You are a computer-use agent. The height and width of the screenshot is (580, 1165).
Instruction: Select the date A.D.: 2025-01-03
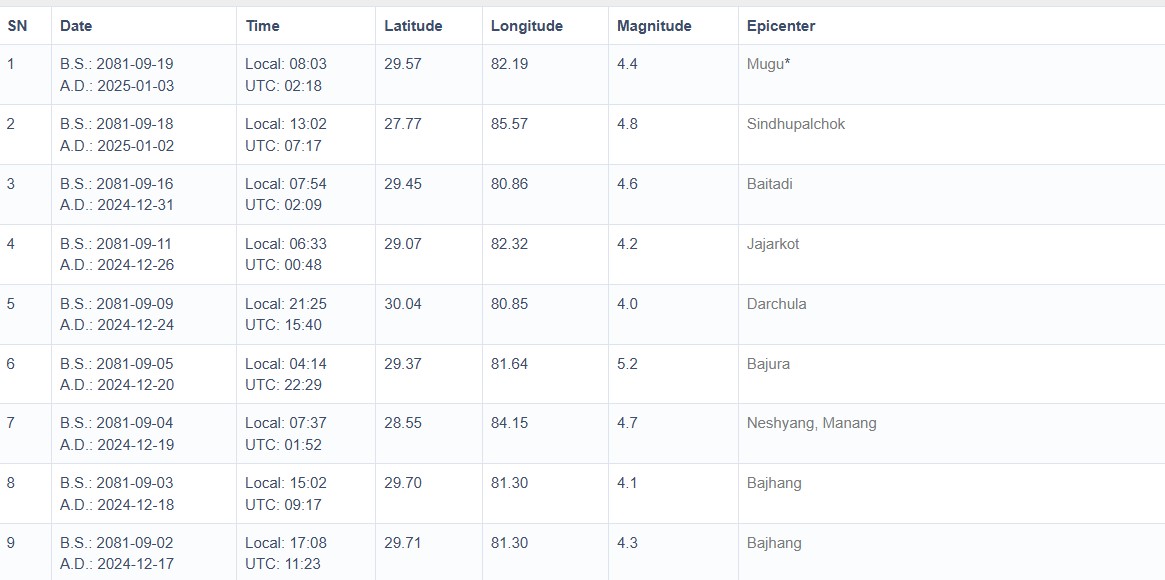(x=116, y=86)
